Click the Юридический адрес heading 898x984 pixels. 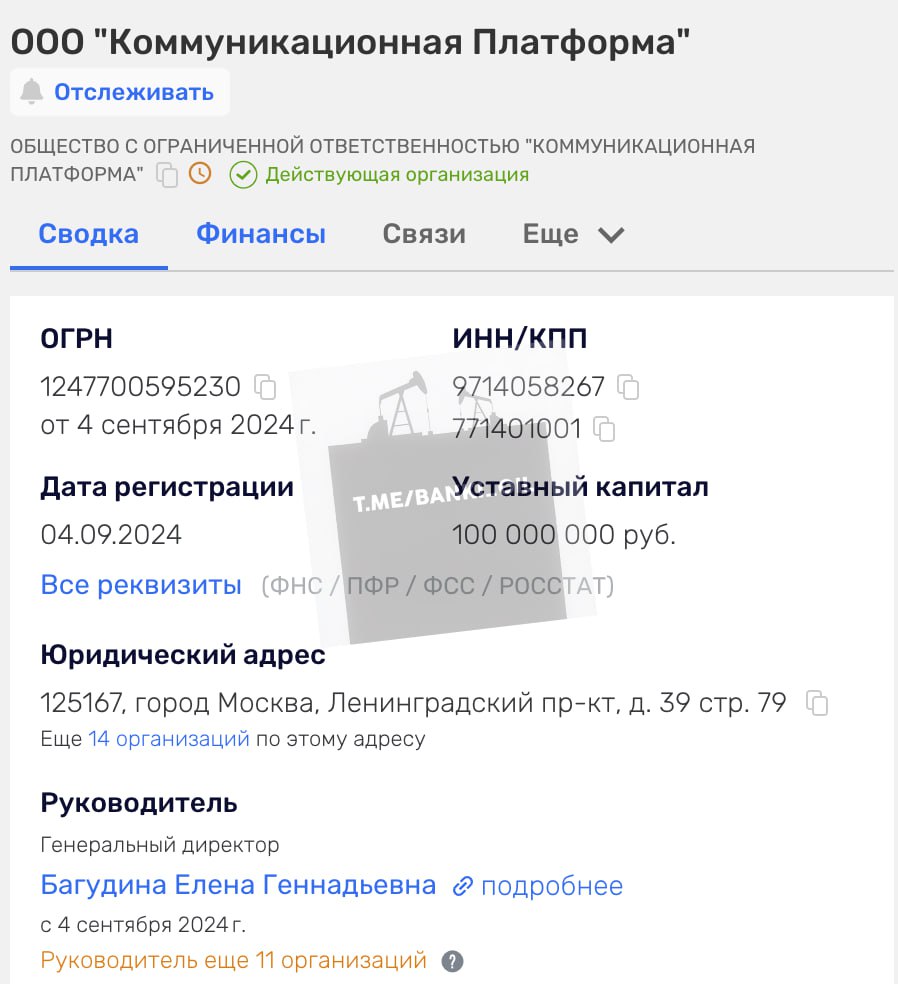point(183,655)
